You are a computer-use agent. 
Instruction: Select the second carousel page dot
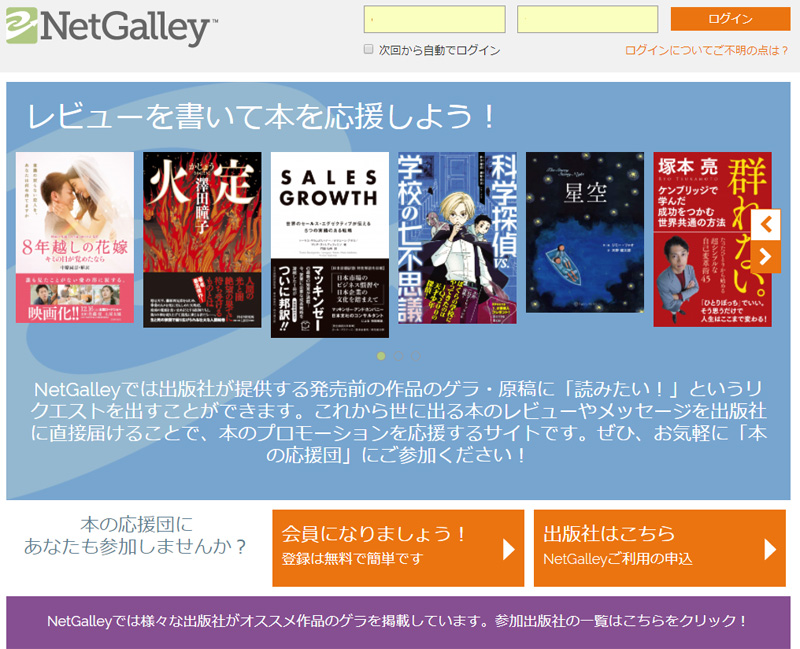[x=398, y=356]
